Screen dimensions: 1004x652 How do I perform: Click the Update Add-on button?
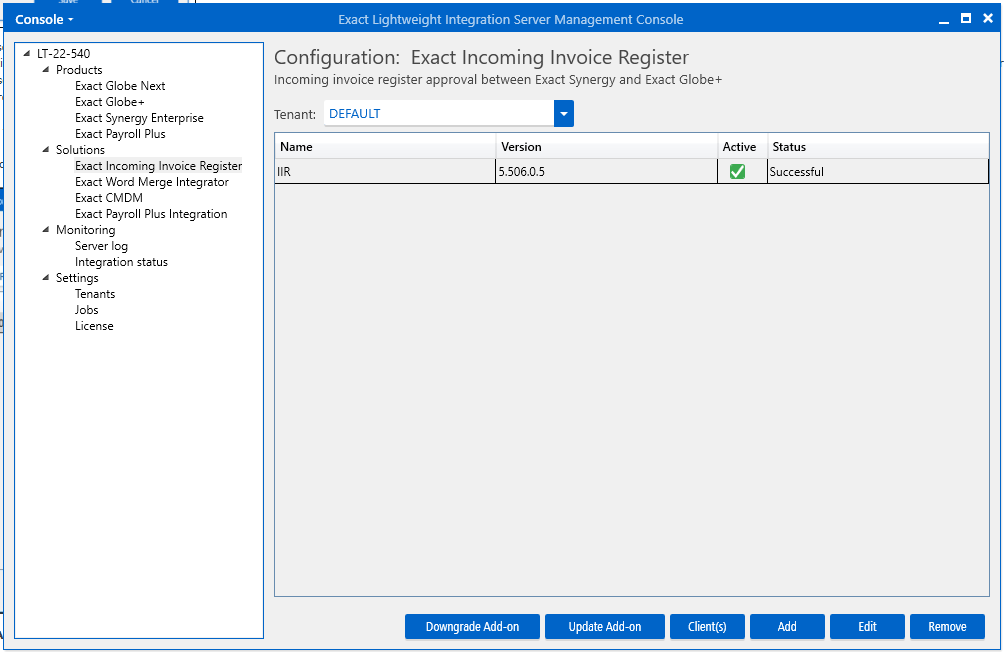pyautogui.click(x=604, y=627)
